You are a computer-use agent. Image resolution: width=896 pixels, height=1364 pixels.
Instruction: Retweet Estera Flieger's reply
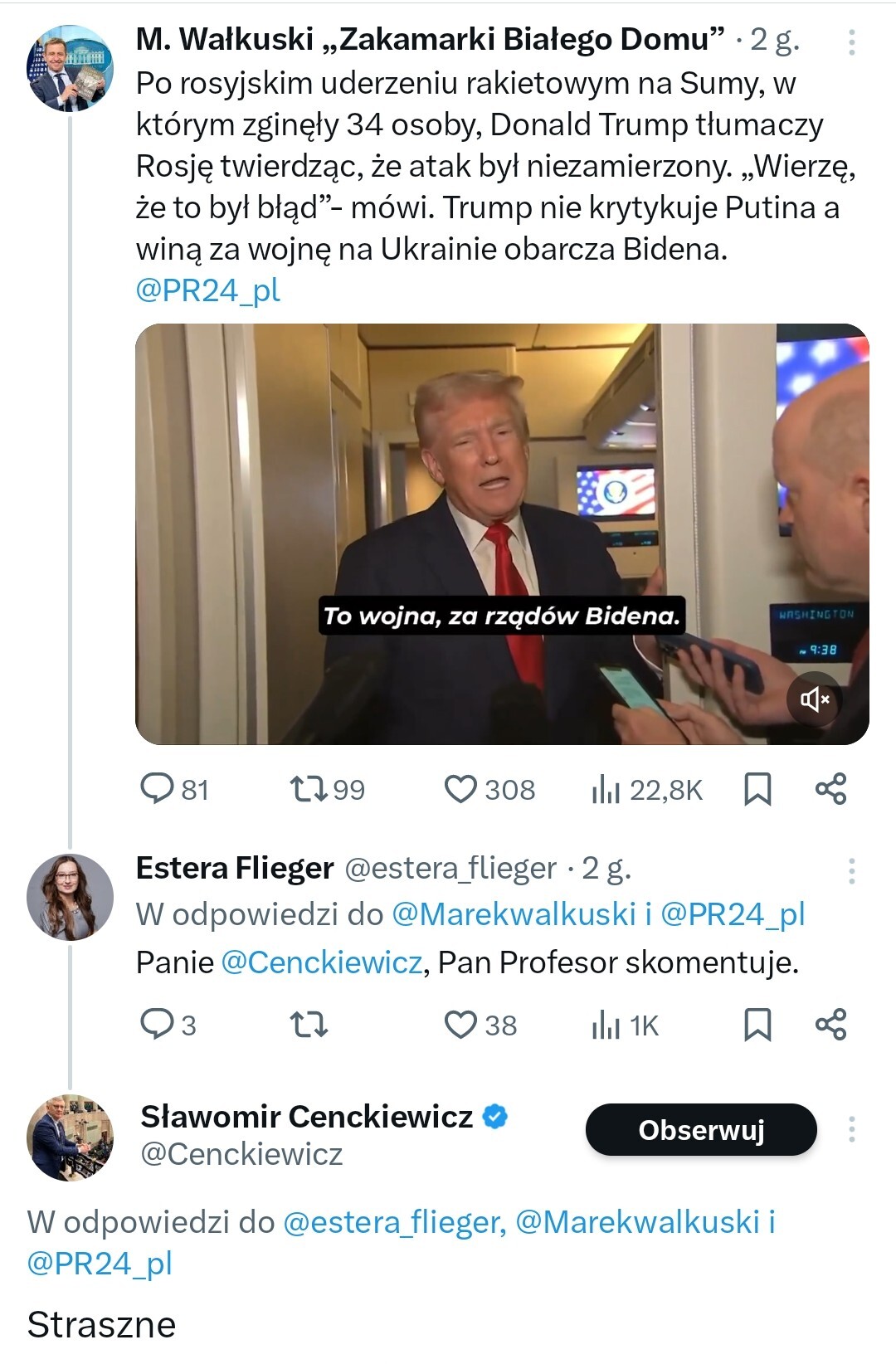pos(309,1025)
